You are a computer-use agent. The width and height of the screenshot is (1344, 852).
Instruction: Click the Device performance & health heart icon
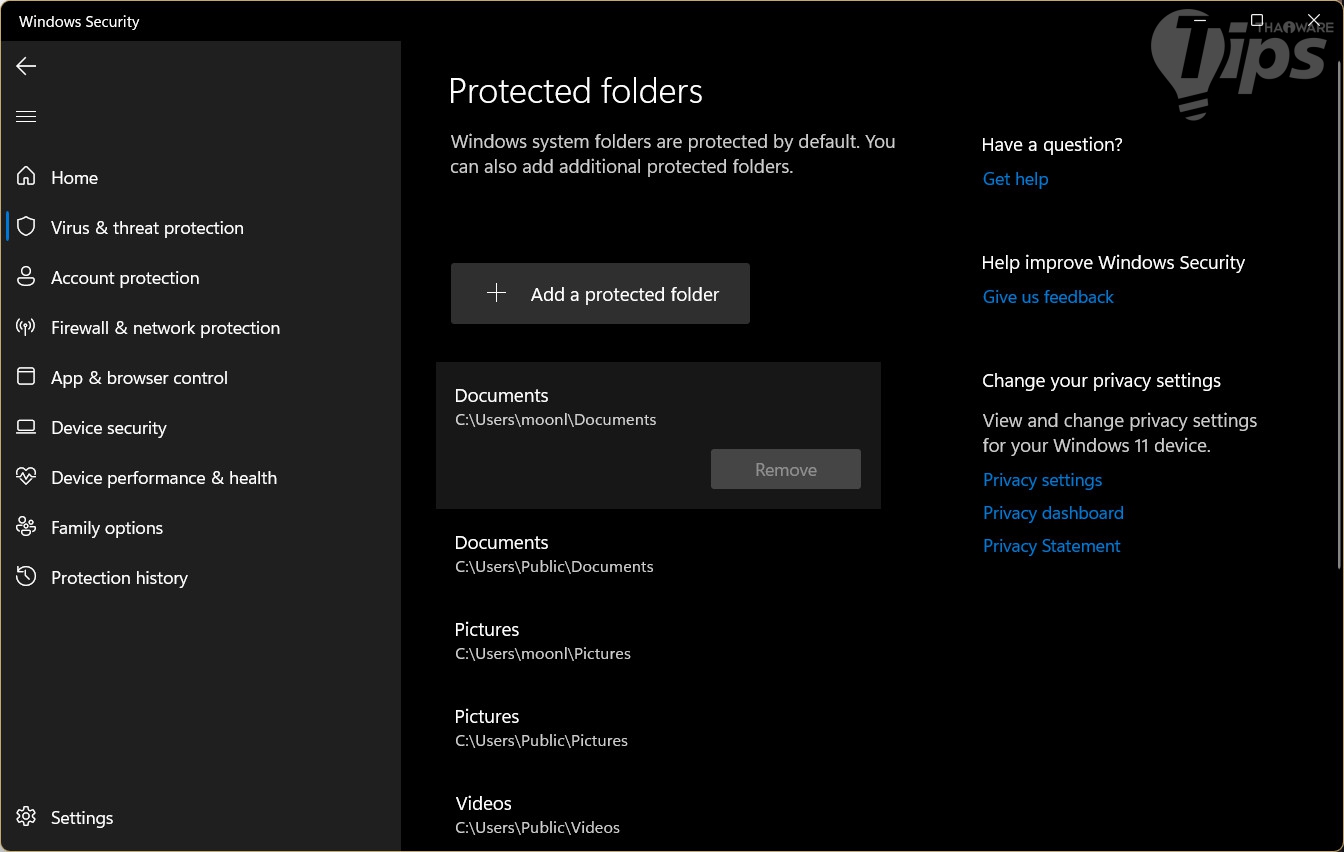click(27, 478)
